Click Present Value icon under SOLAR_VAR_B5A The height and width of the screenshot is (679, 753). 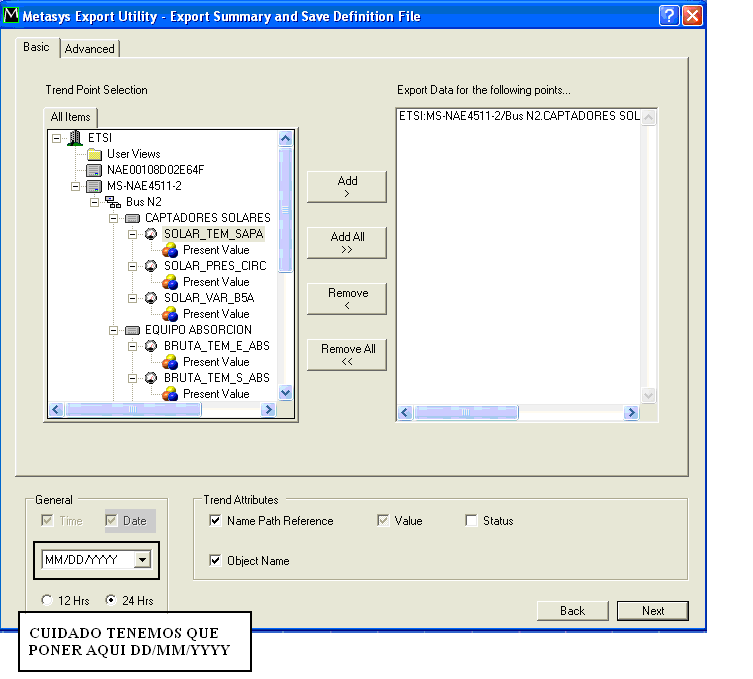click(170, 314)
